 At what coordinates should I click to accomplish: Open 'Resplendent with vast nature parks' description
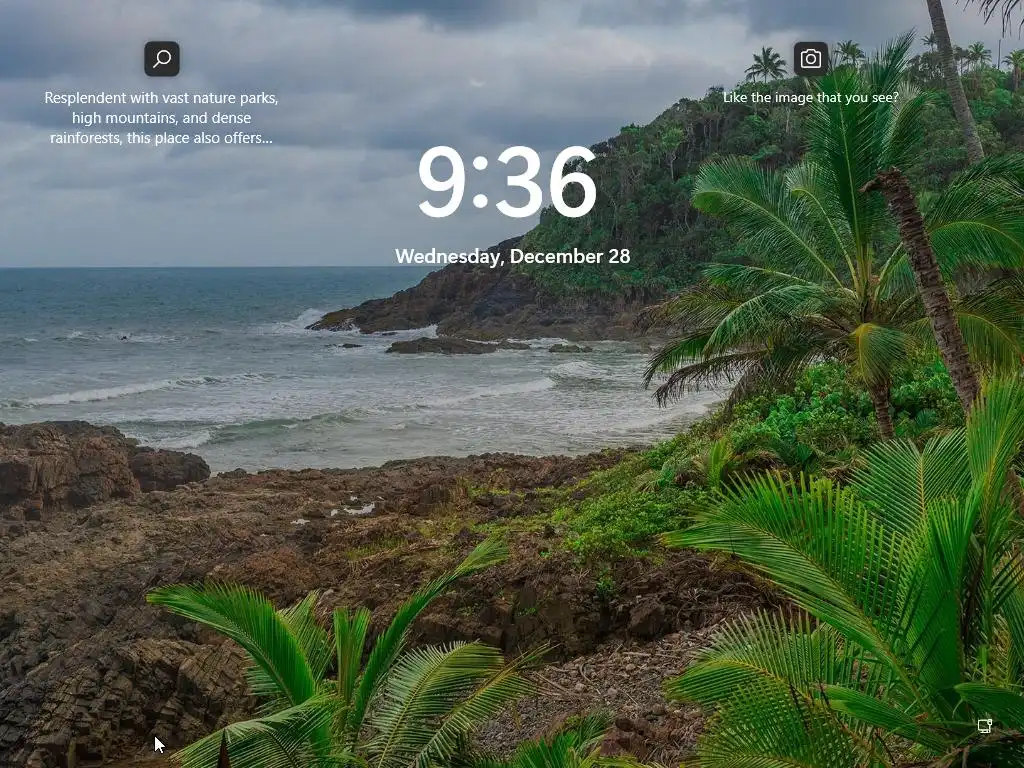(161, 118)
